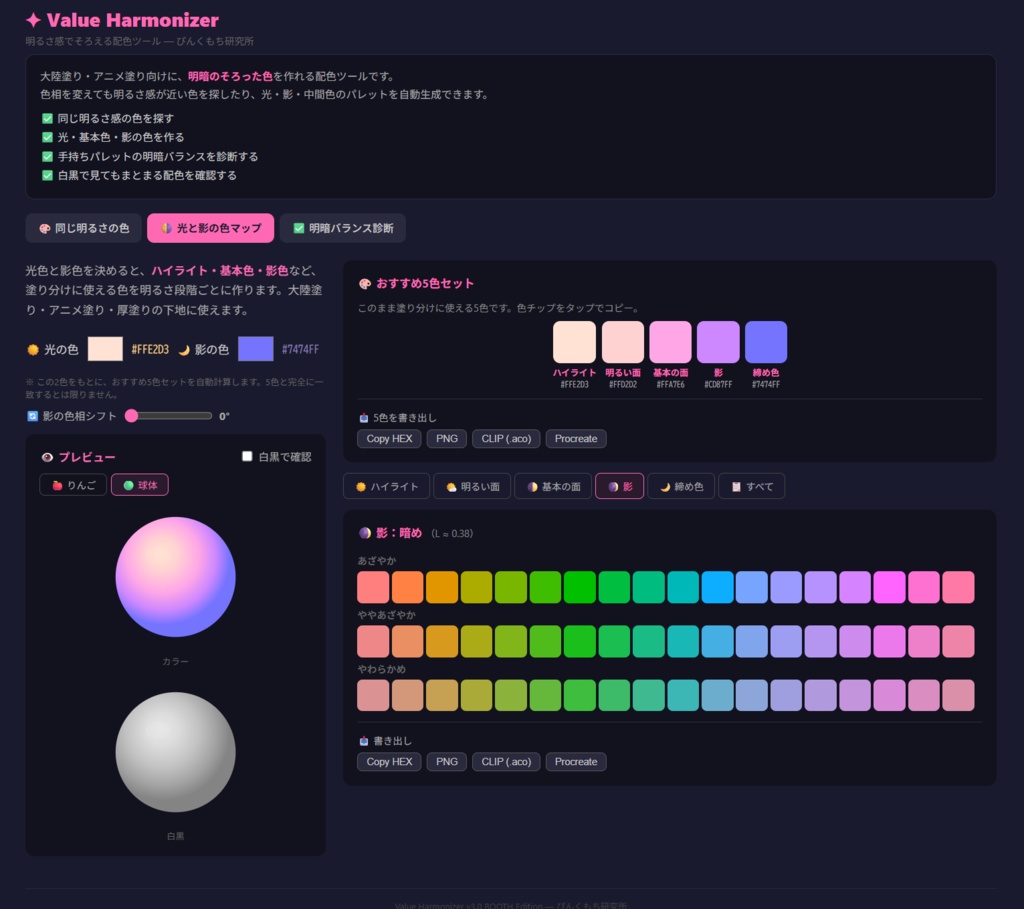Pick the first swatch in やわらかめ row
The height and width of the screenshot is (909, 1024).
[373, 695]
